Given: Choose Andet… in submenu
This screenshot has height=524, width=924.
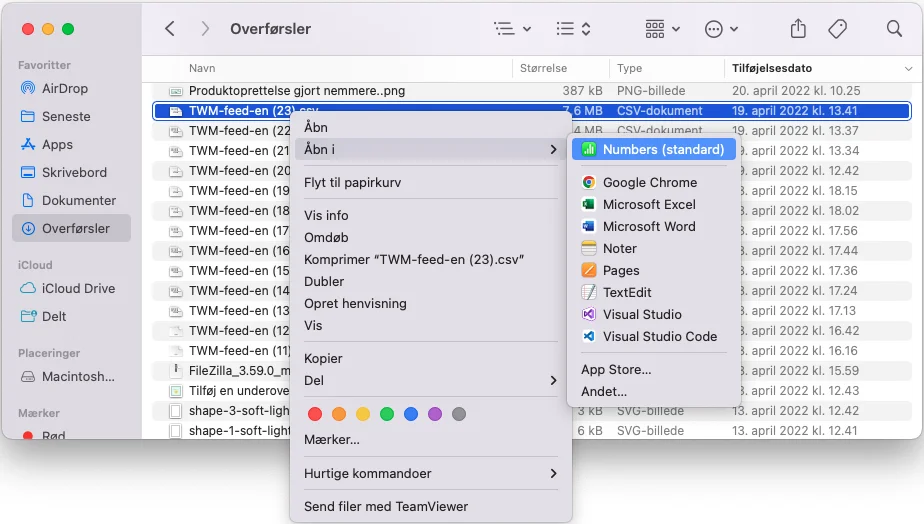Looking at the screenshot, I should (x=654, y=391).
